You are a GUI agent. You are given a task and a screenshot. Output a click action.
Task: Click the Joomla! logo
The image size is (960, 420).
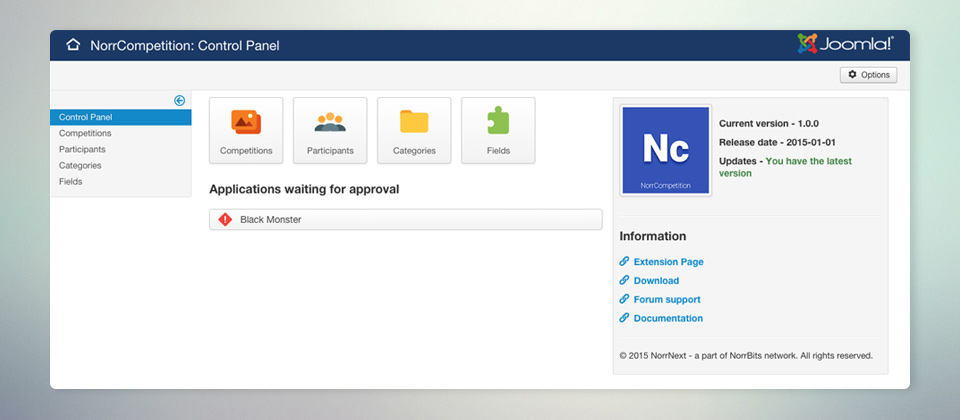(846, 43)
